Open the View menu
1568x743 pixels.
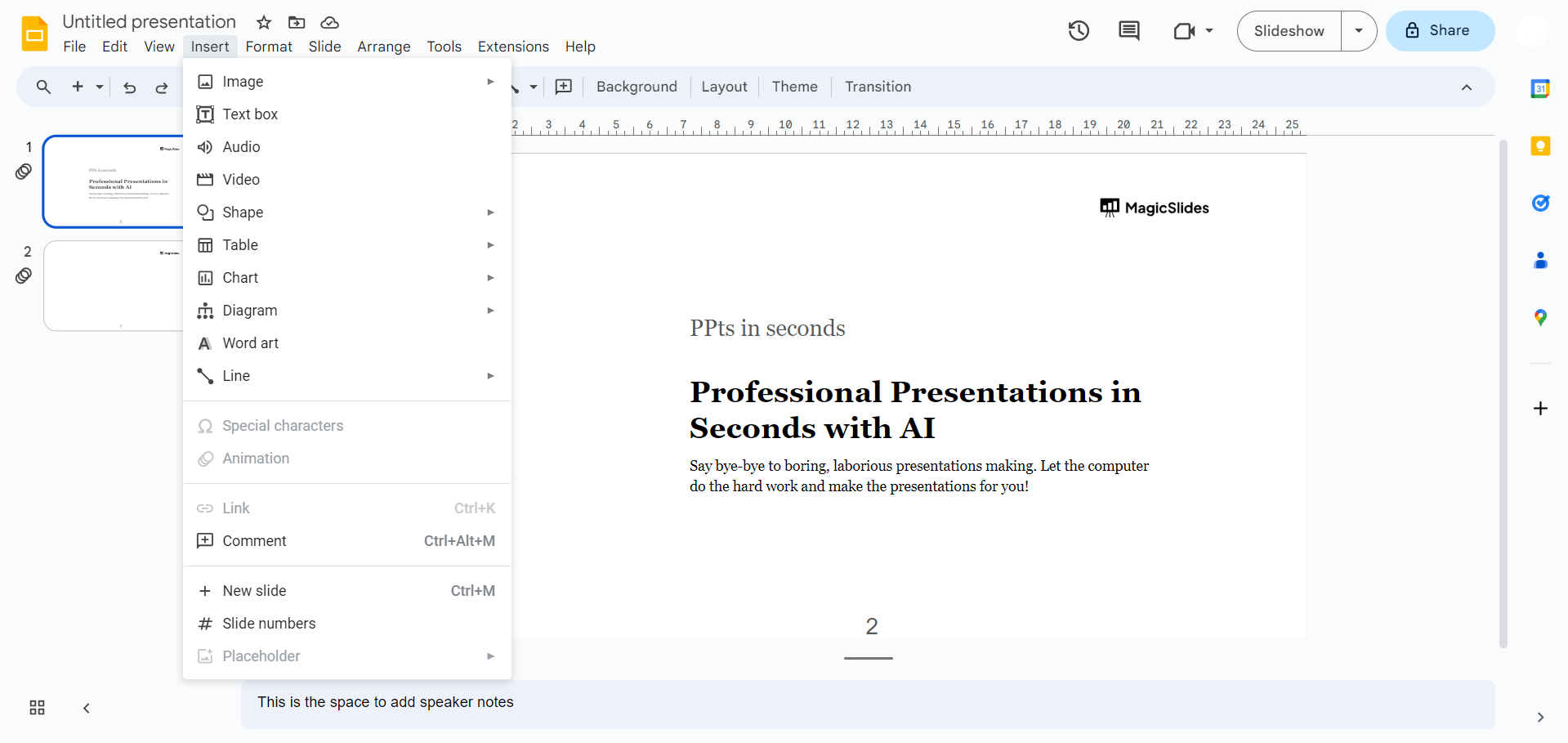pos(159,47)
